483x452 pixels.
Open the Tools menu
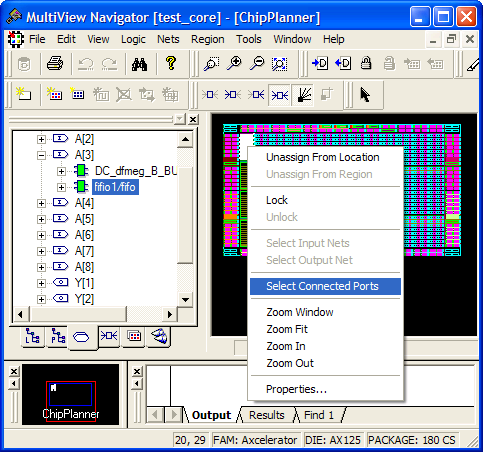pyautogui.click(x=249, y=39)
